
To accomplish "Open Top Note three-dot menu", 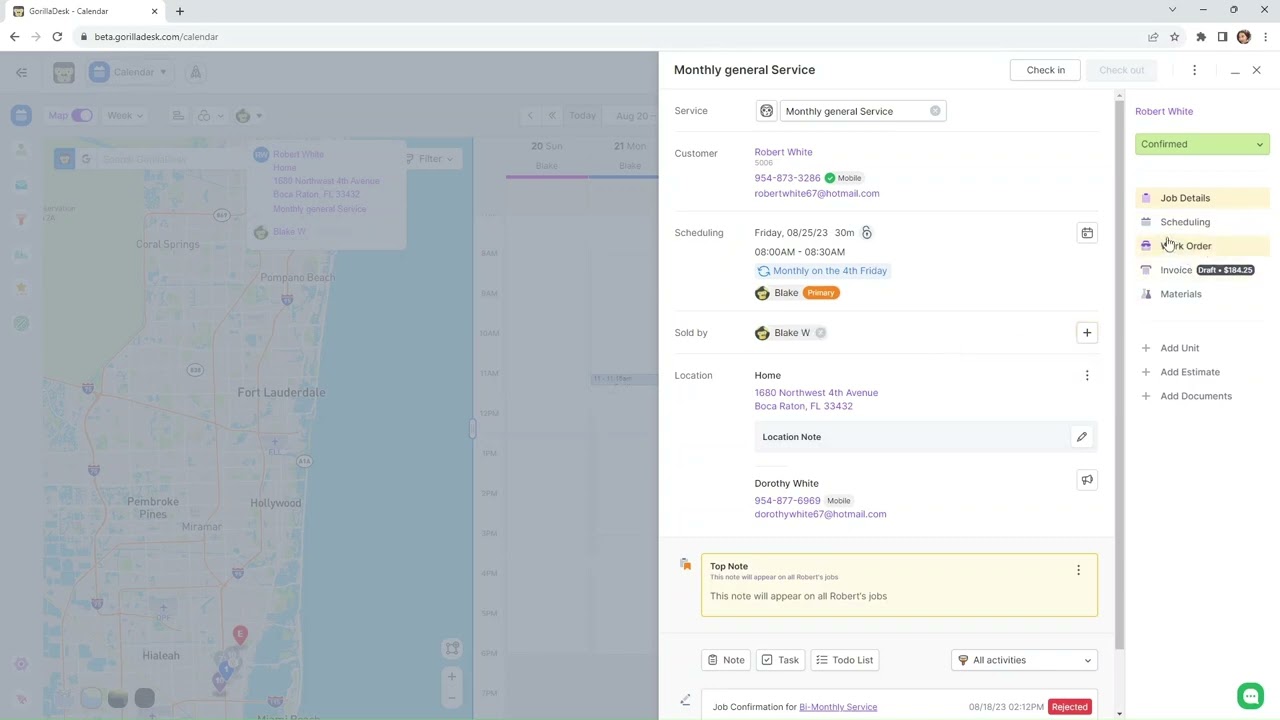I will point(1078,570).
